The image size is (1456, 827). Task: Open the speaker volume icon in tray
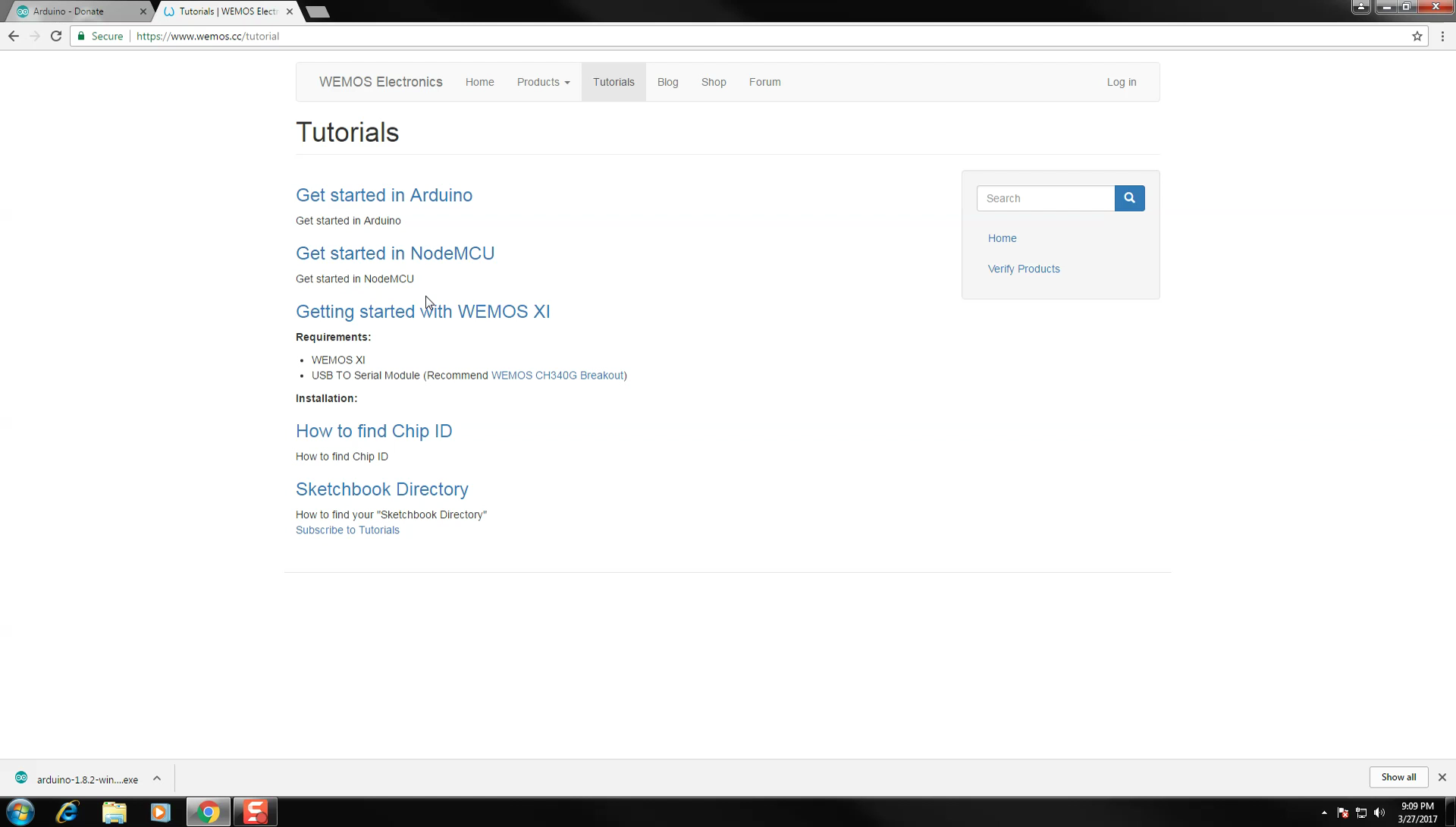click(1379, 812)
